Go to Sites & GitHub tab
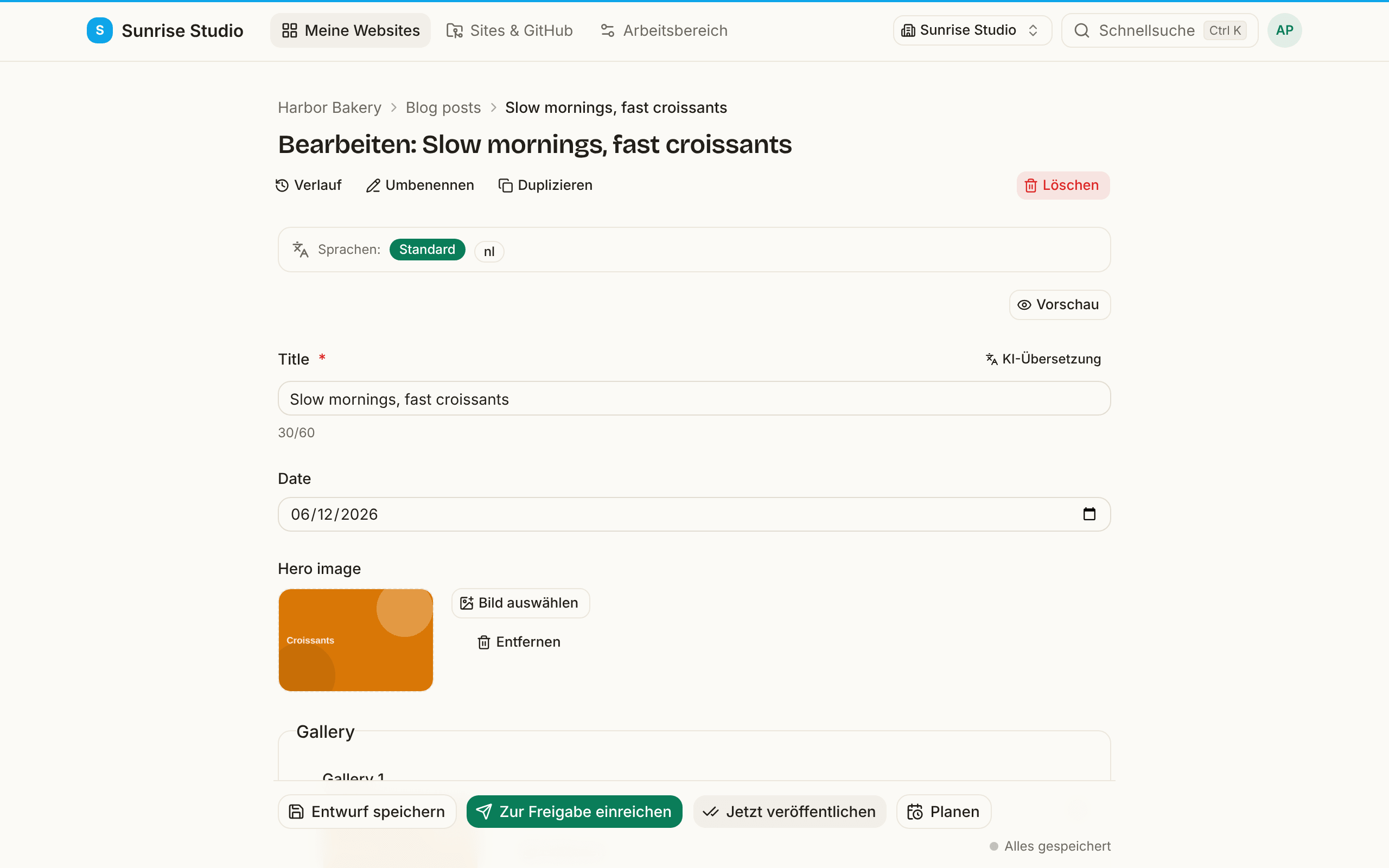The width and height of the screenshot is (1389, 868). [509, 30]
